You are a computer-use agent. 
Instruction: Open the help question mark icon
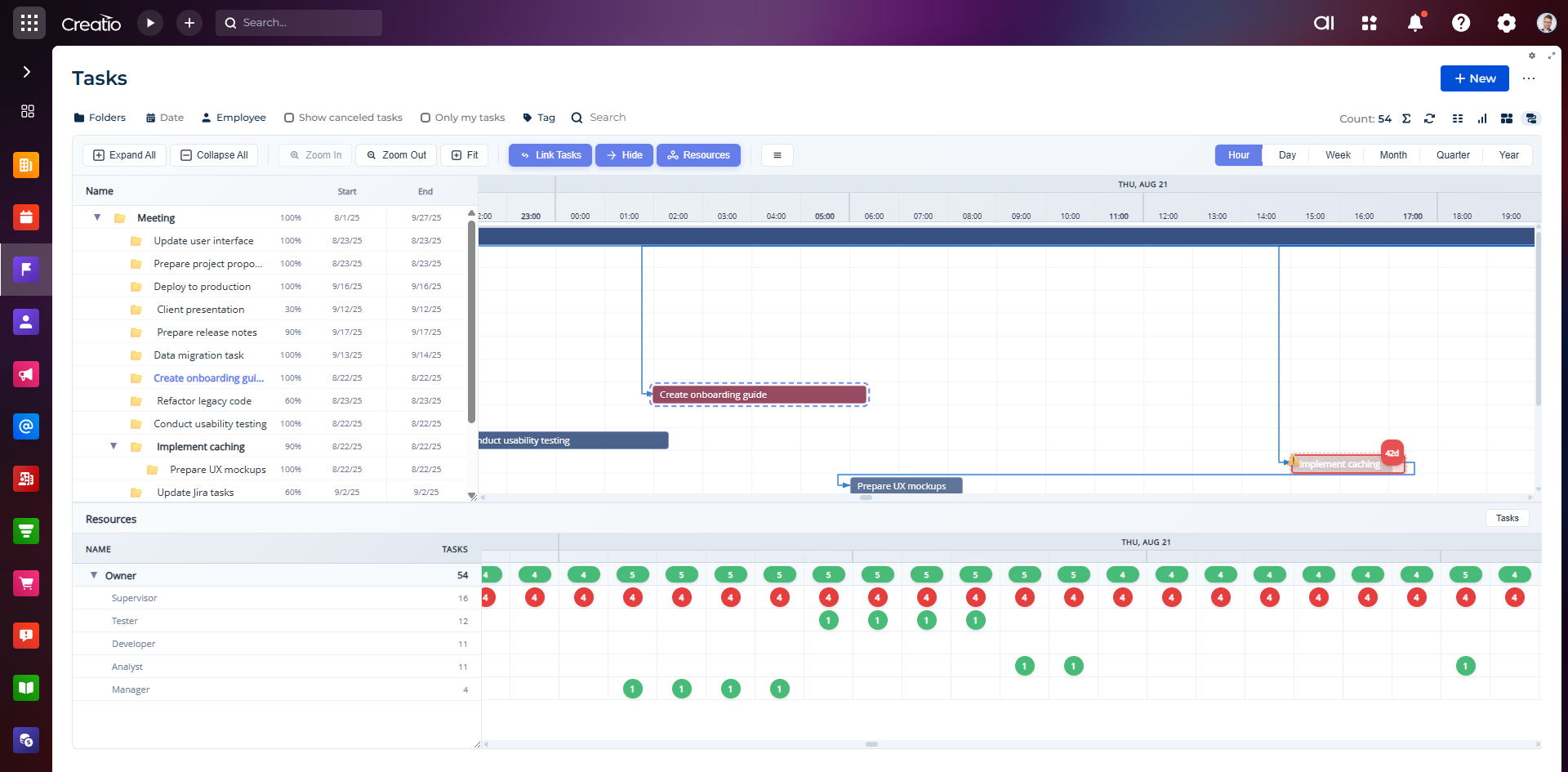(x=1460, y=23)
